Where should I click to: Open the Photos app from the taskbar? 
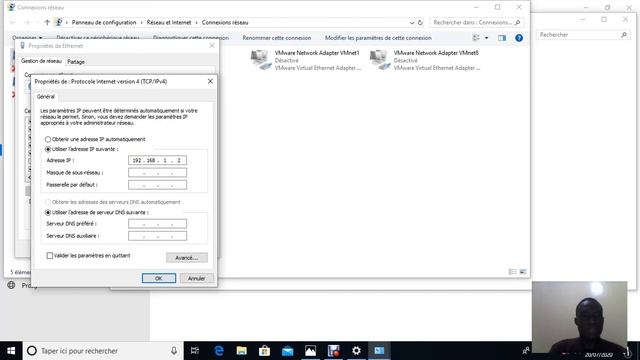pyautogui.click(x=310, y=351)
